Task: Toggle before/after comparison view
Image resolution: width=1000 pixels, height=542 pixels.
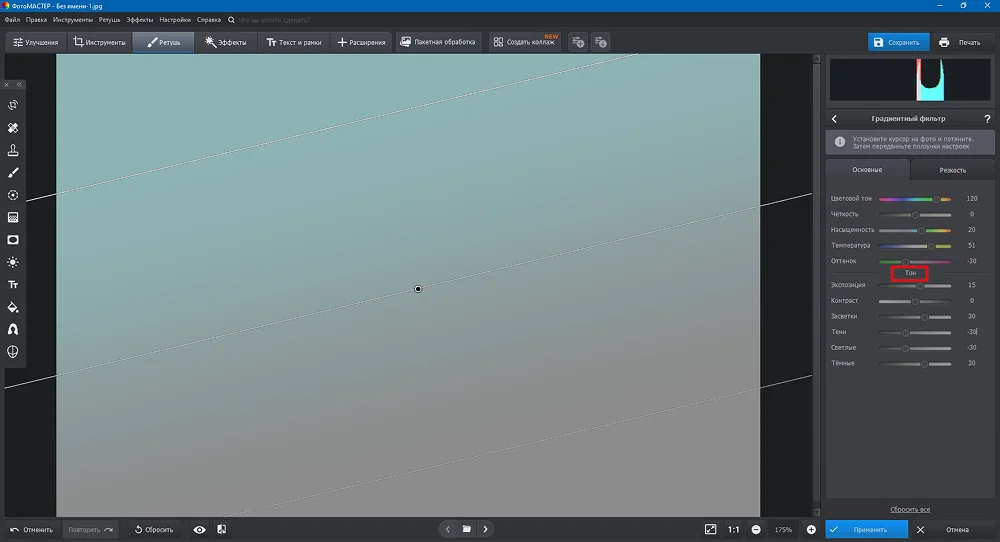Action: point(221,529)
